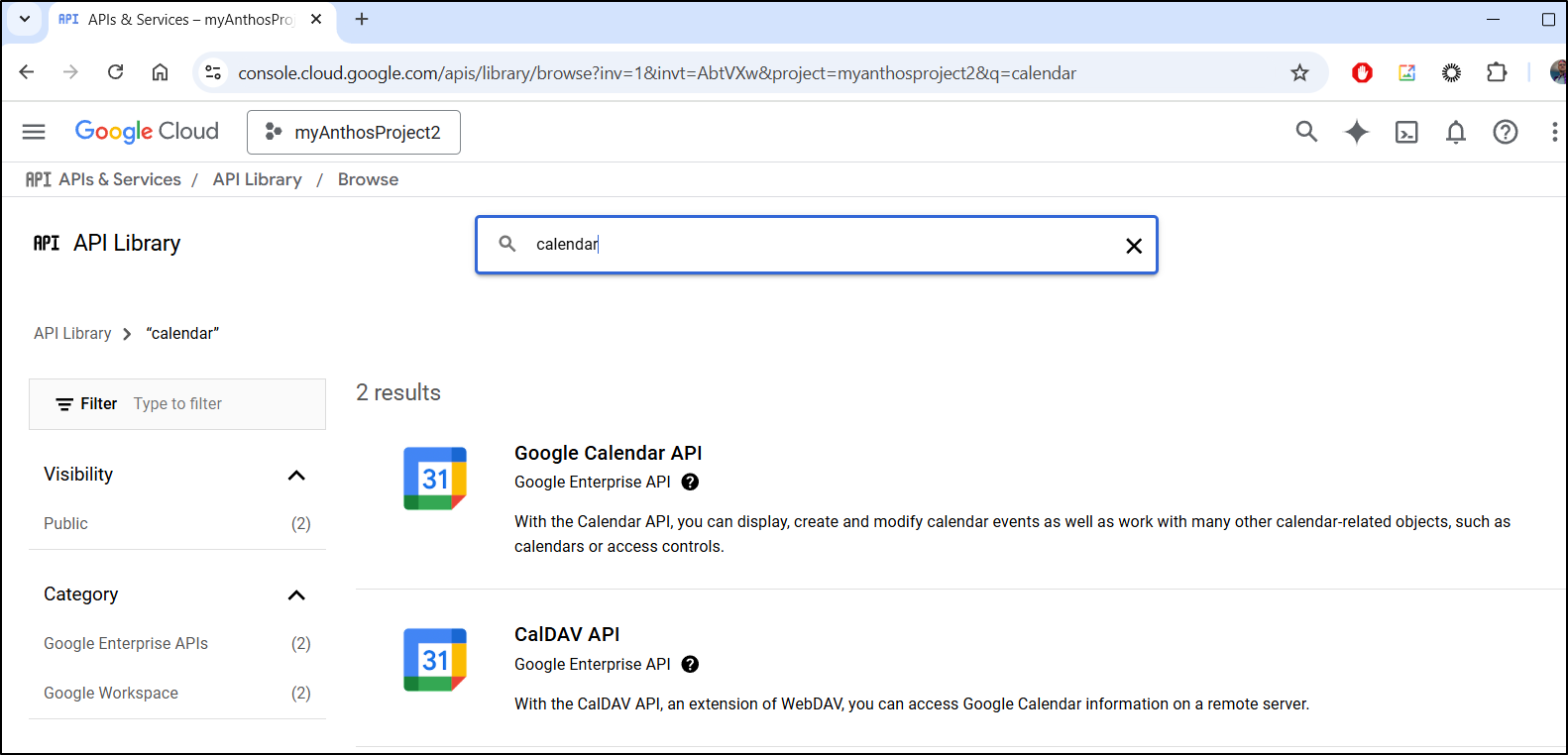1568x755 pixels.
Task: Return to API Library from search breadcrumb
Action: click(72, 334)
